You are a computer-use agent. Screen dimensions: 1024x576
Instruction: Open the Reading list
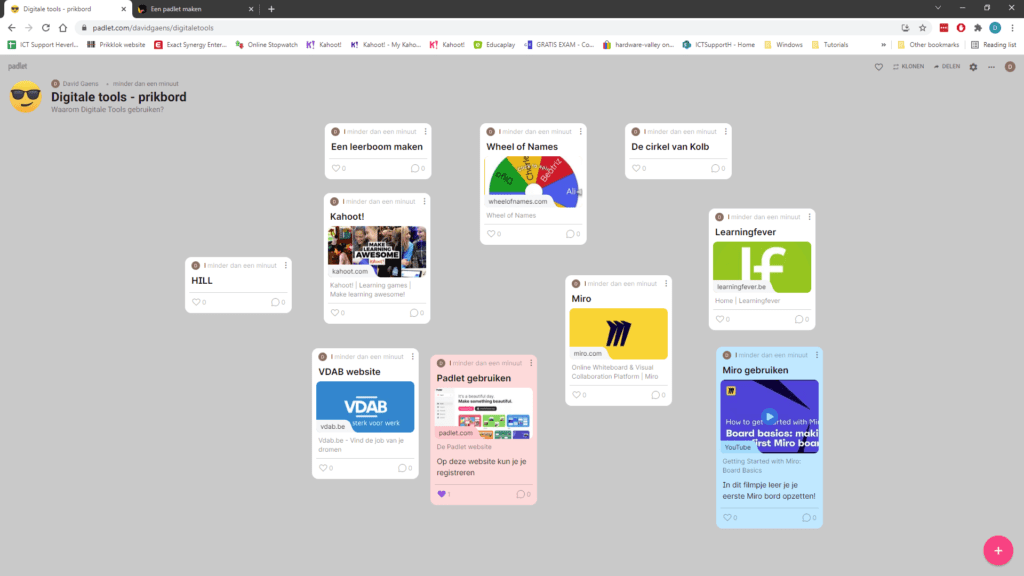point(993,45)
